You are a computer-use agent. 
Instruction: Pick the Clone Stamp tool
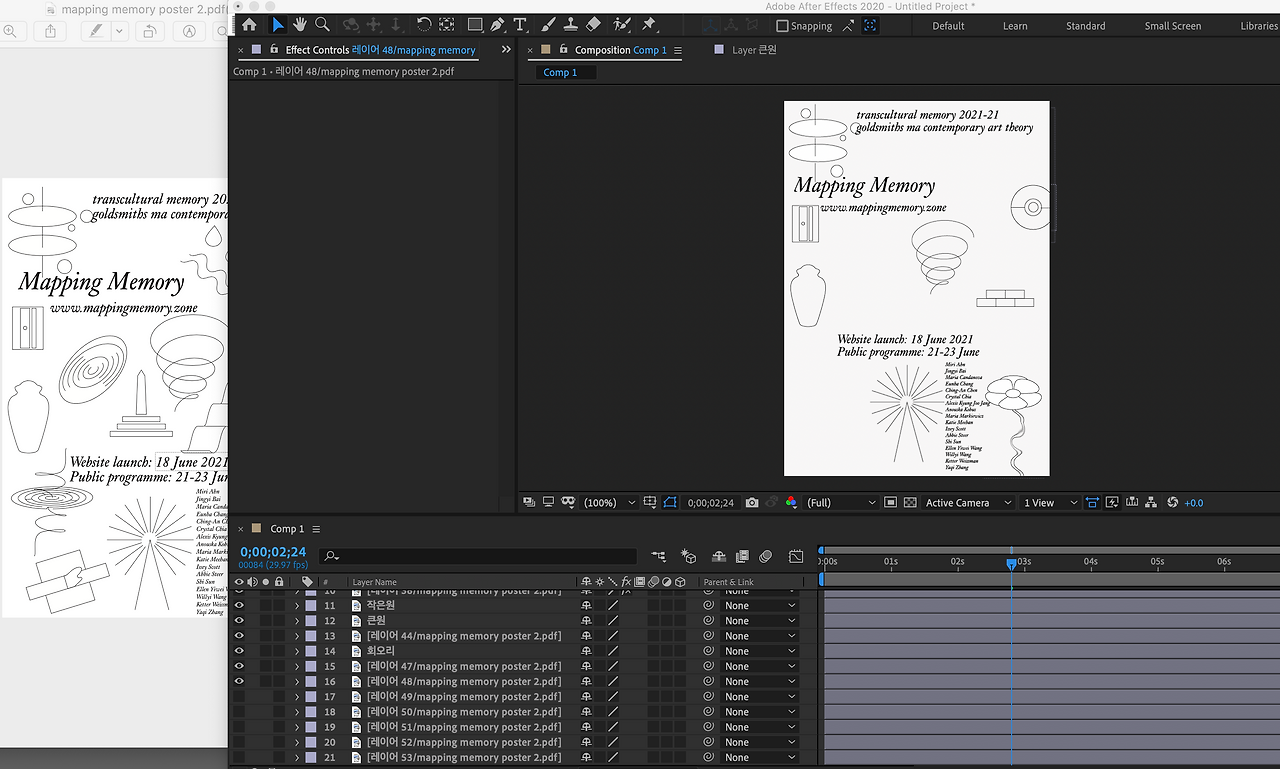tap(570, 24)
